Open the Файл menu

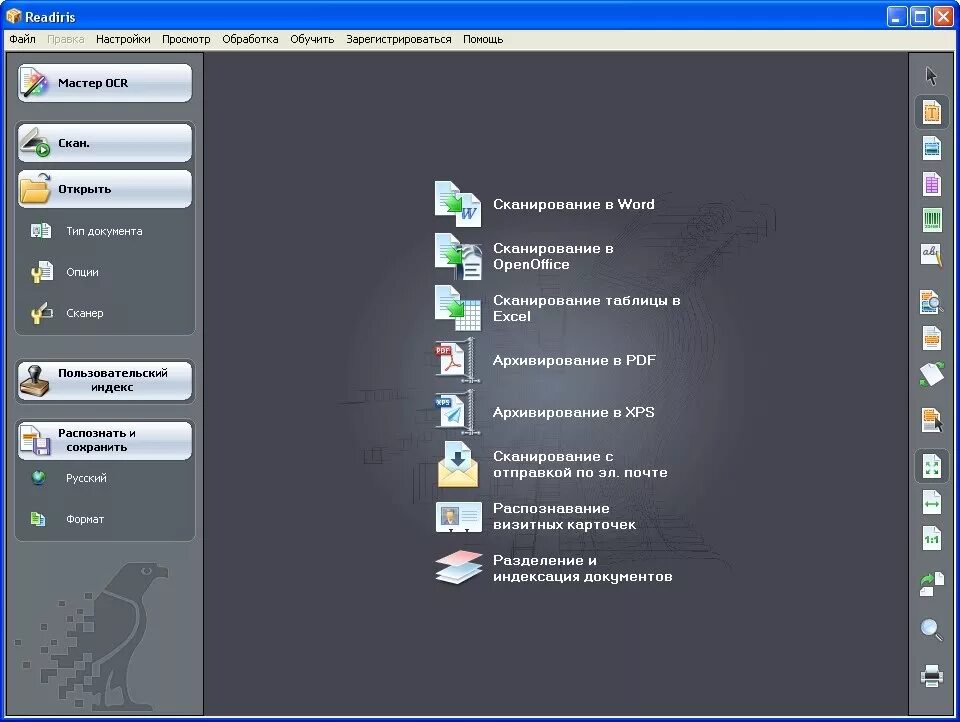[23, 39]
